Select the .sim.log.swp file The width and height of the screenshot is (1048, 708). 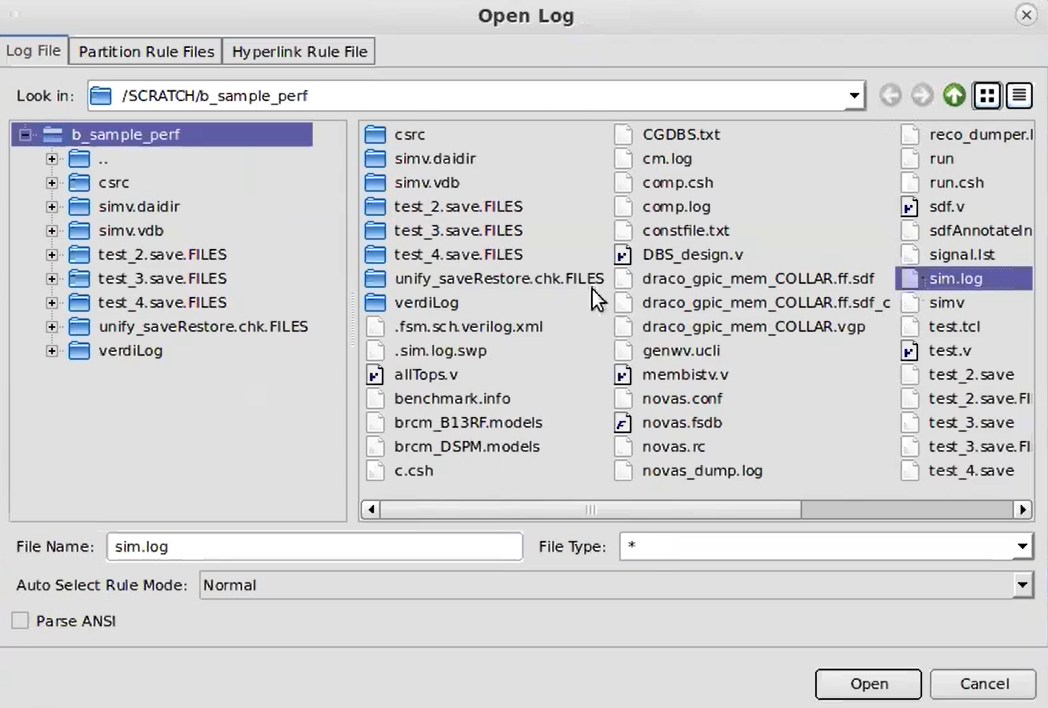tap(426, 351)
